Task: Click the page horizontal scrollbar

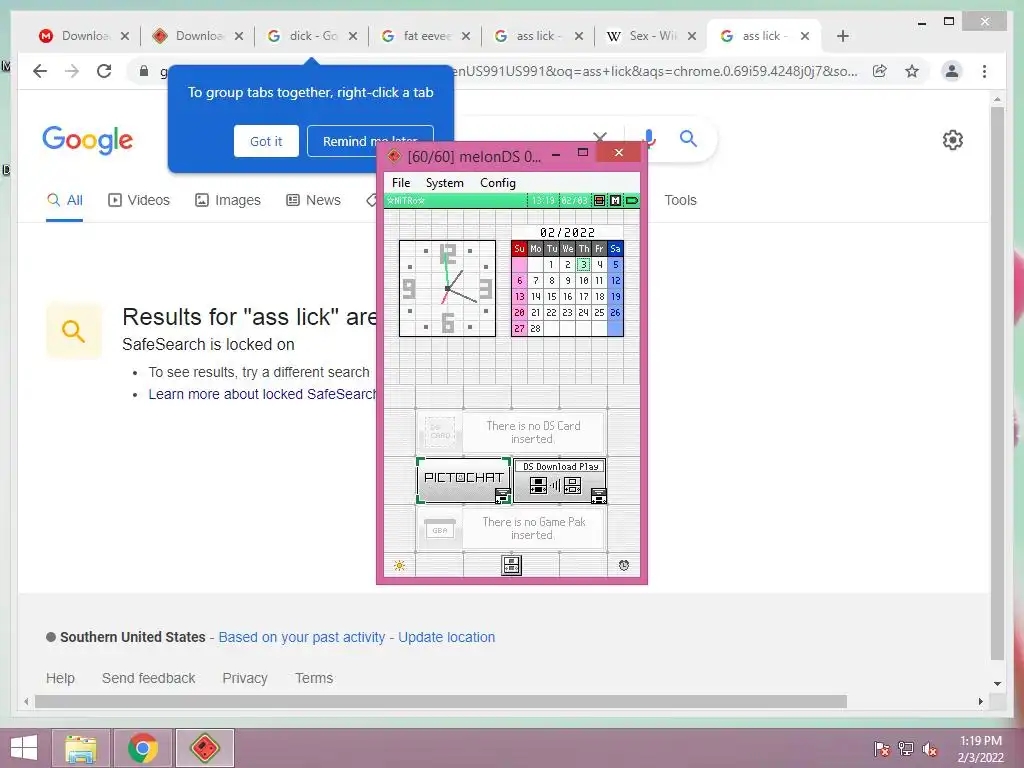Action: 441,701
